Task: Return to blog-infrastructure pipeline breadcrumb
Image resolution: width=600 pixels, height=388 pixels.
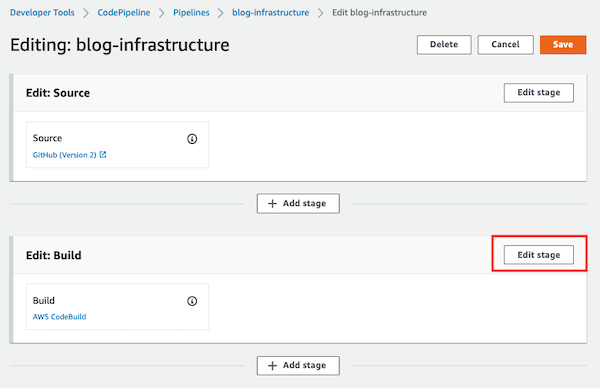Action: (x=271, y=13)
